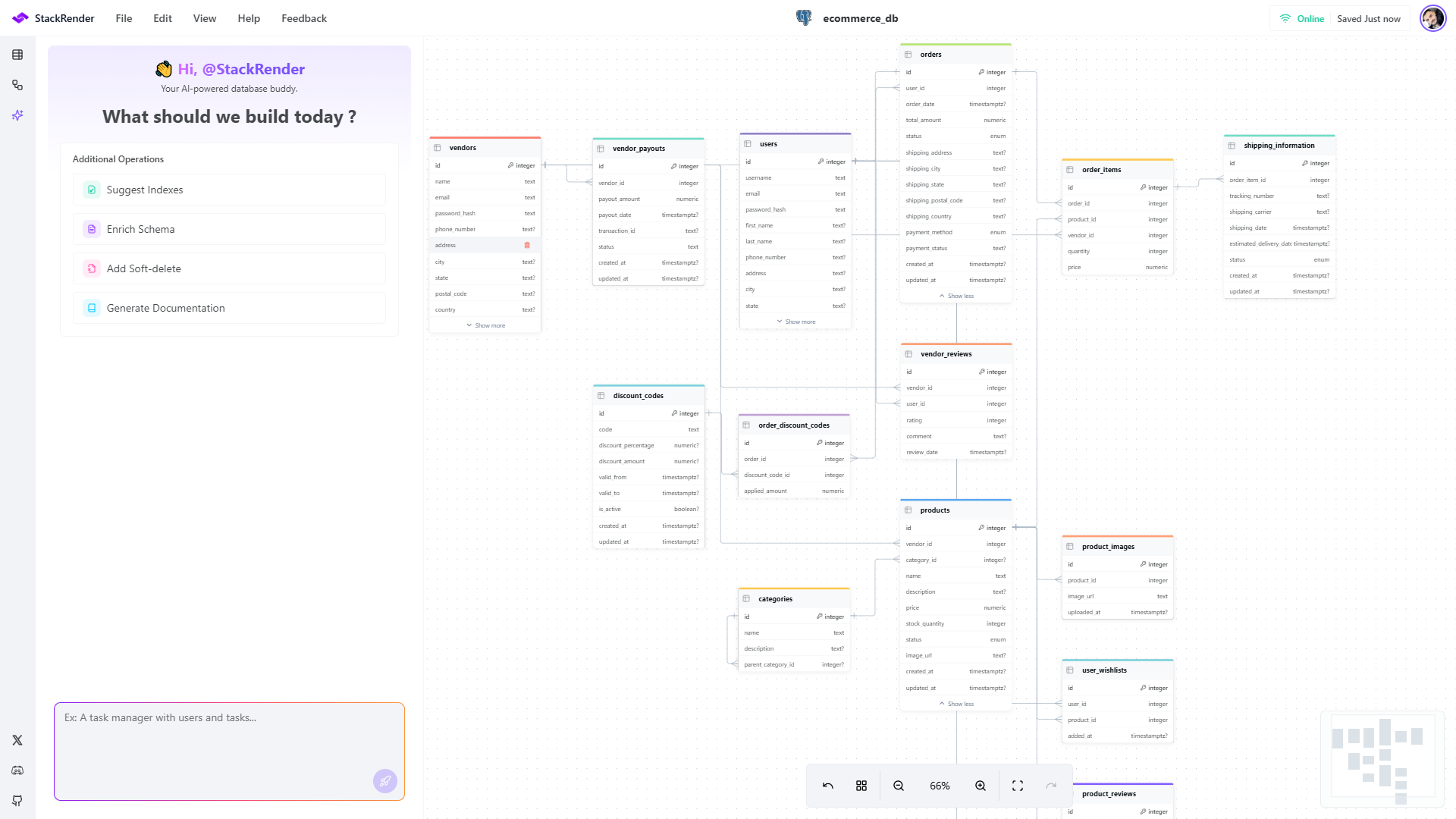Screen dimensions: 1456x819
Task: Select the AI sparkle sidebar icon
Action: [17, 115]
